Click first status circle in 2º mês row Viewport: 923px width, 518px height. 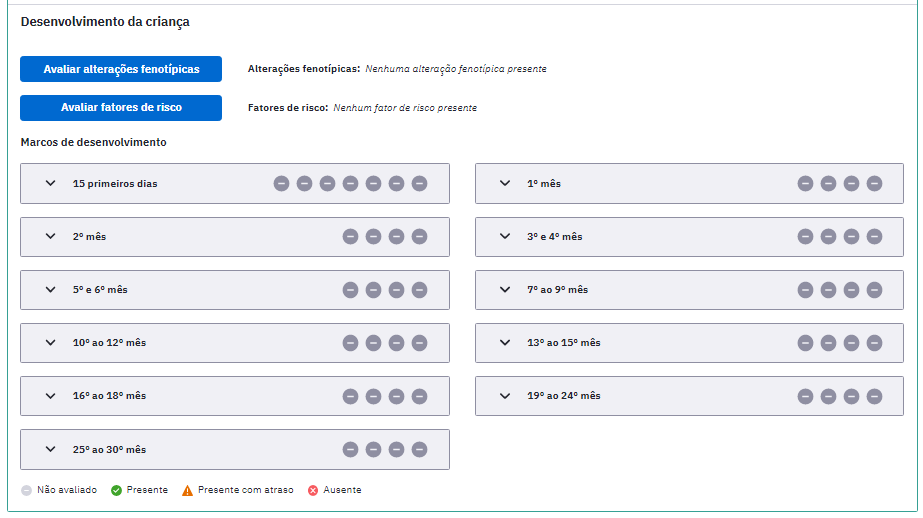click(350, 237)
